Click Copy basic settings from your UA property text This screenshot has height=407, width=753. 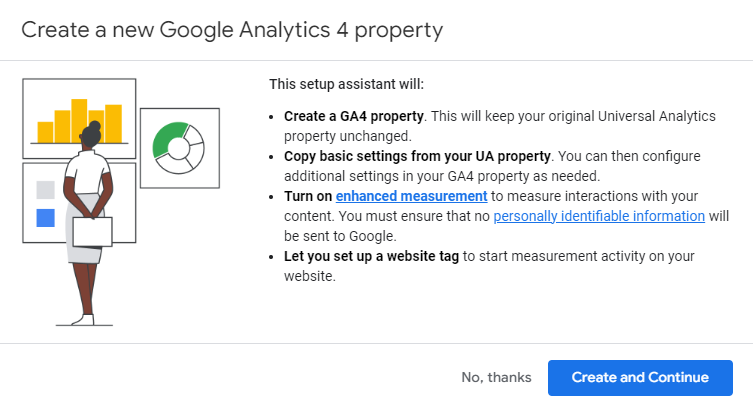click(x=417, y=156)
